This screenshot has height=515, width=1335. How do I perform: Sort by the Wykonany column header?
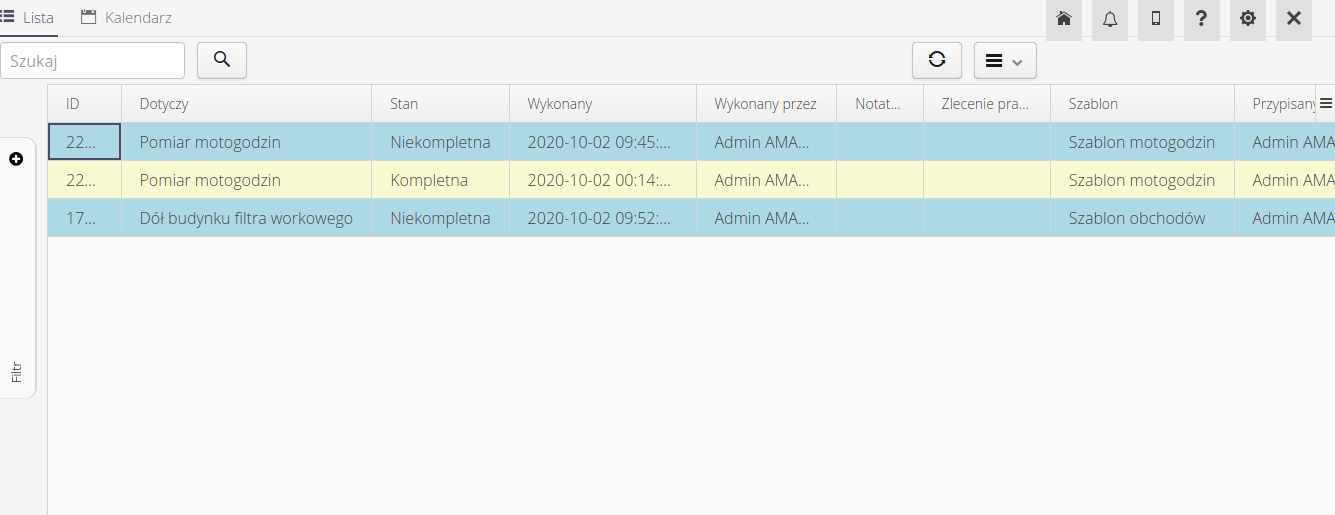click(559, 104)
